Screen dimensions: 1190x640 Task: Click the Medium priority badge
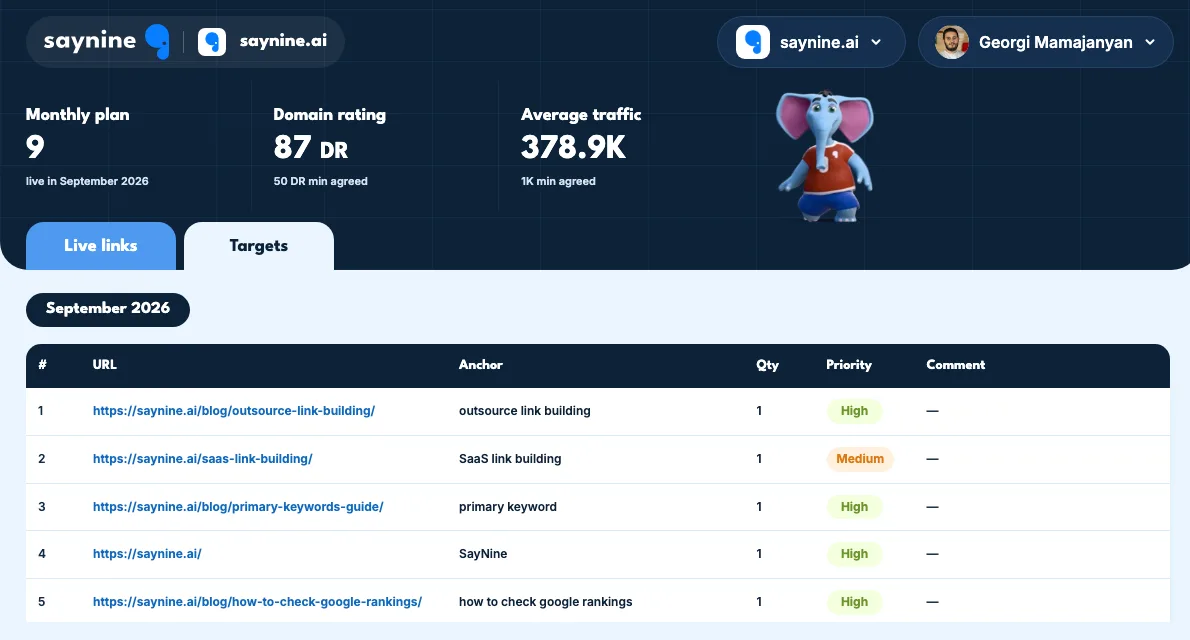click(860, 459)
